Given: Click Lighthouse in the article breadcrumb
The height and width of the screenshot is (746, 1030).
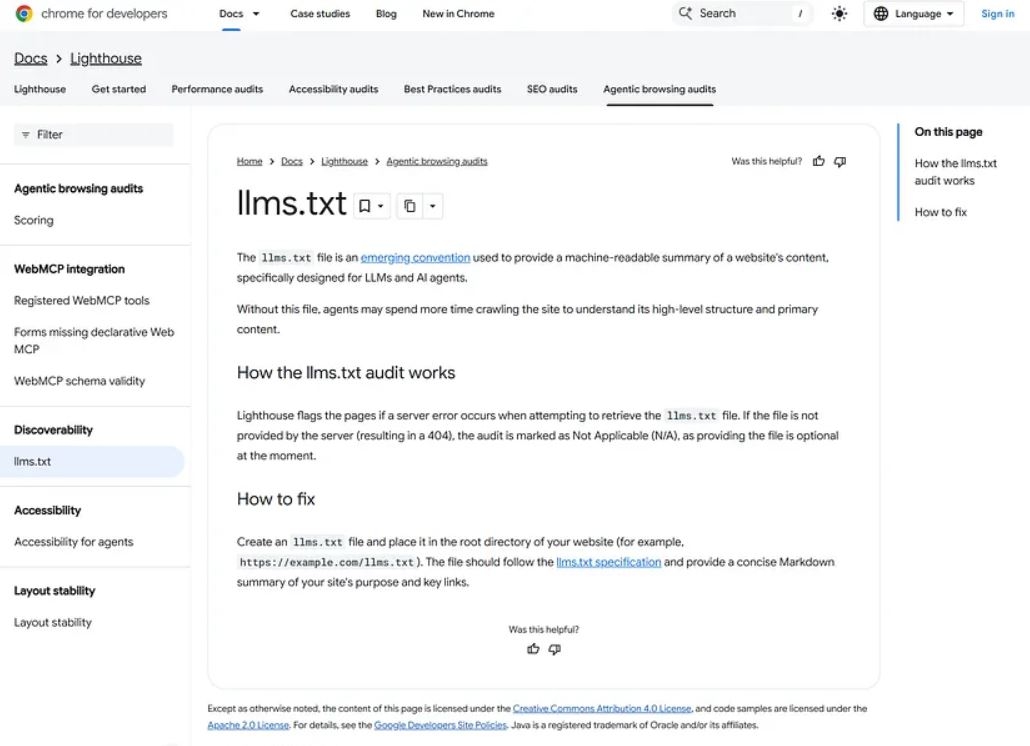Looking at the screenshot, I should click(344, 162).
